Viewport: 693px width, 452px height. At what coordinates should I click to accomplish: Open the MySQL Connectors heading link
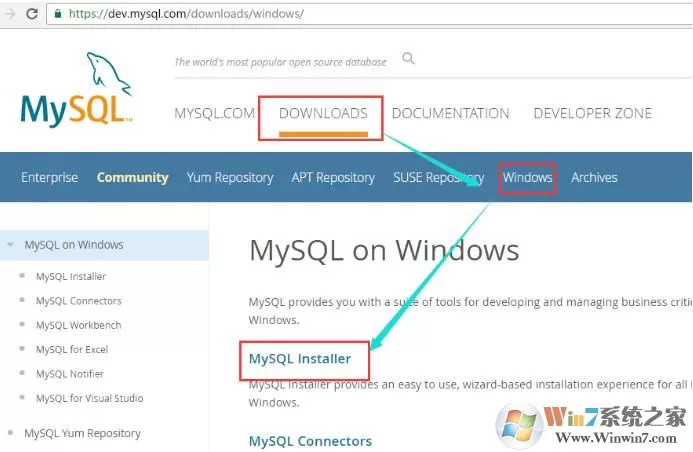[310, 441]
